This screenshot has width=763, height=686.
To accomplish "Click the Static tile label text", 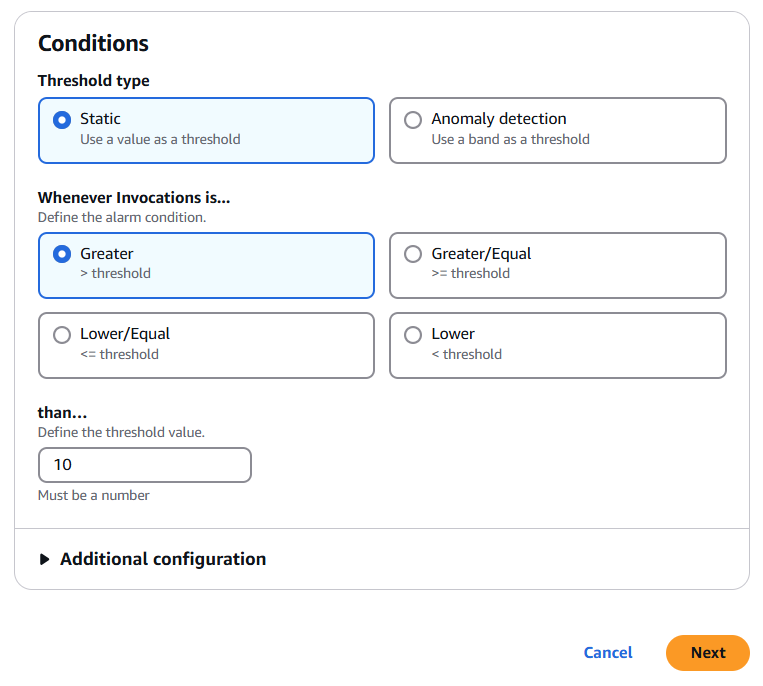I will point(100,119).
